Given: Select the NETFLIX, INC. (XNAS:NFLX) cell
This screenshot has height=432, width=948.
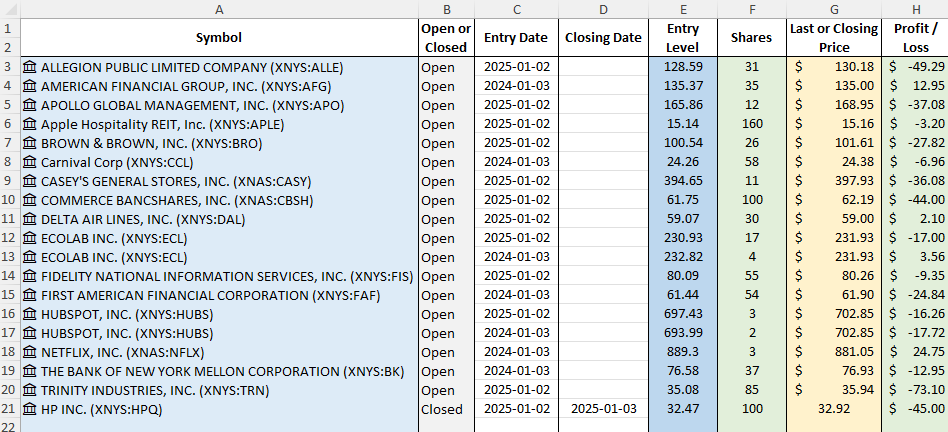Looking at the screenshot, I should click(x=219, y=352).
